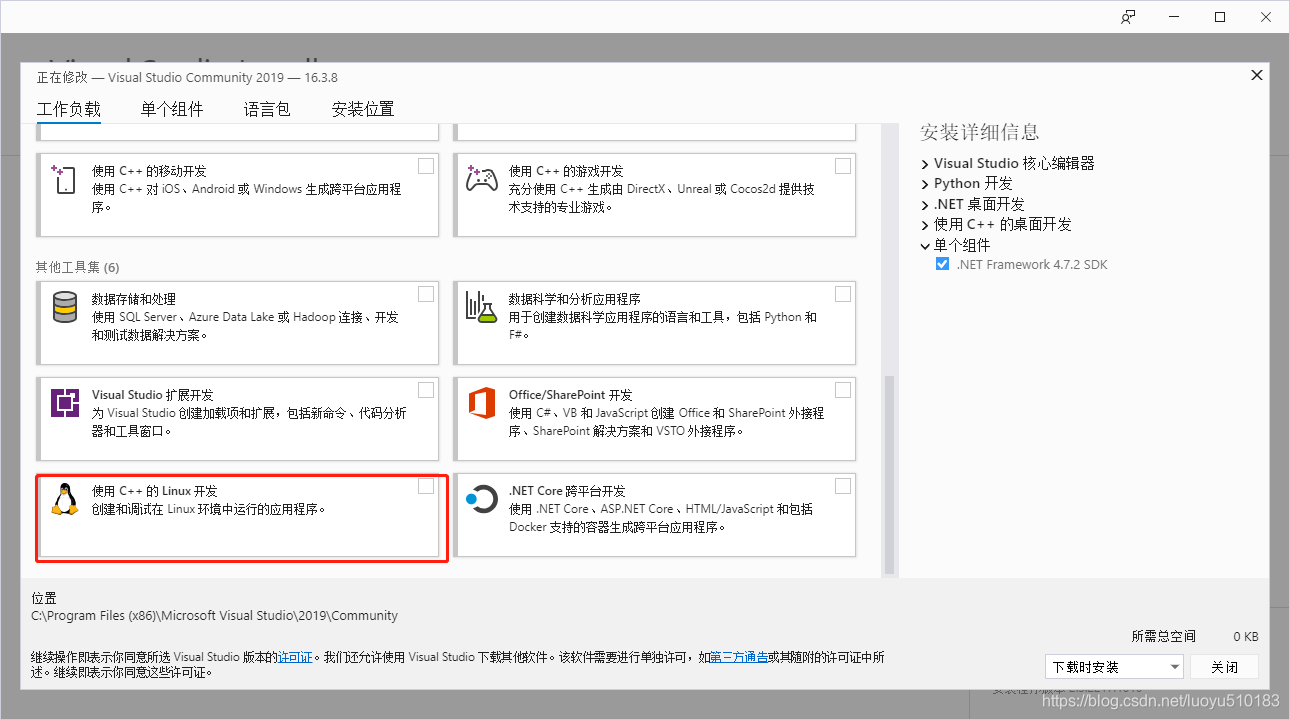
Task: Click the 使用 C++ 的 Linux 开发 title
Action: click(x=154, y=491)
